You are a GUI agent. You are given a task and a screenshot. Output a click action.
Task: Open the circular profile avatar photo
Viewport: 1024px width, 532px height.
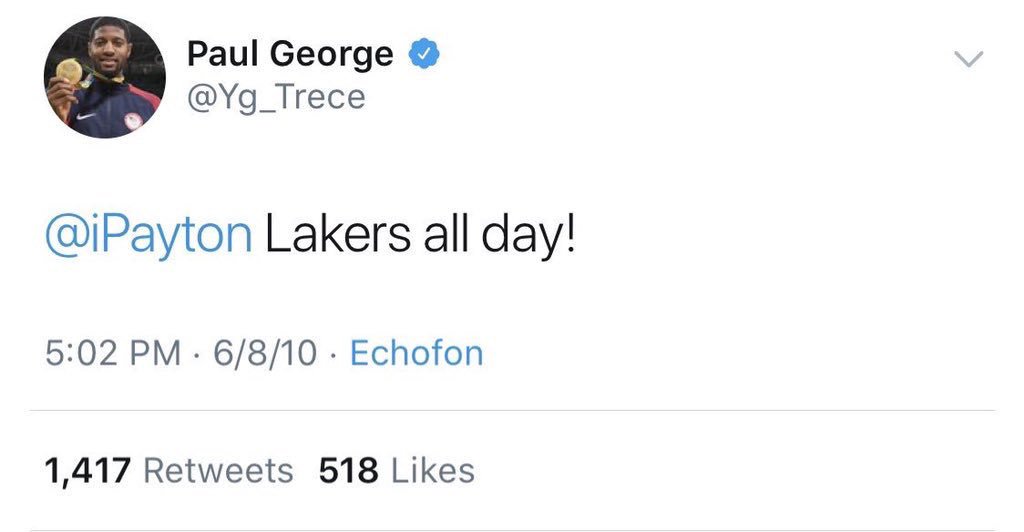(104, 77)
